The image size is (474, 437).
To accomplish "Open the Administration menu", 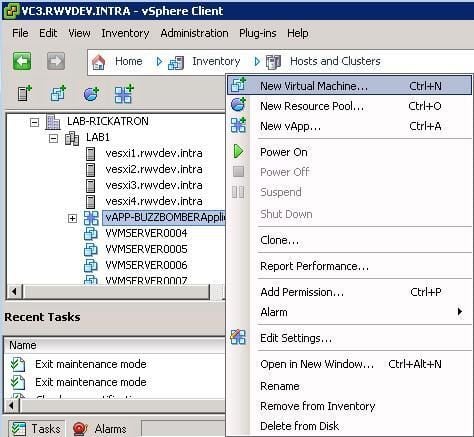I will point(194,33).
